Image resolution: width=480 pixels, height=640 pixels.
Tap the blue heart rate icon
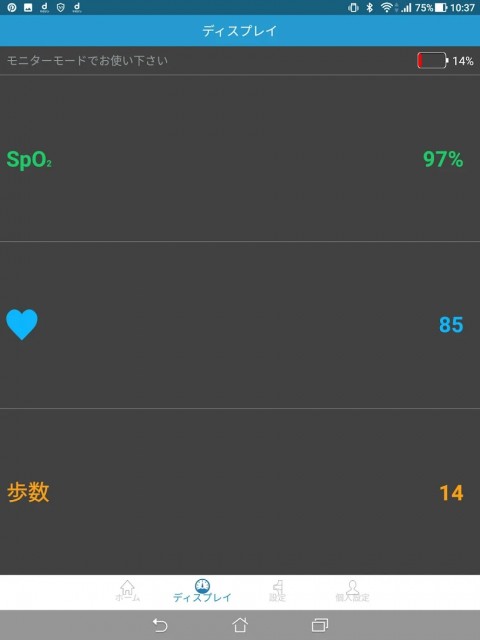tap(22, 324)
